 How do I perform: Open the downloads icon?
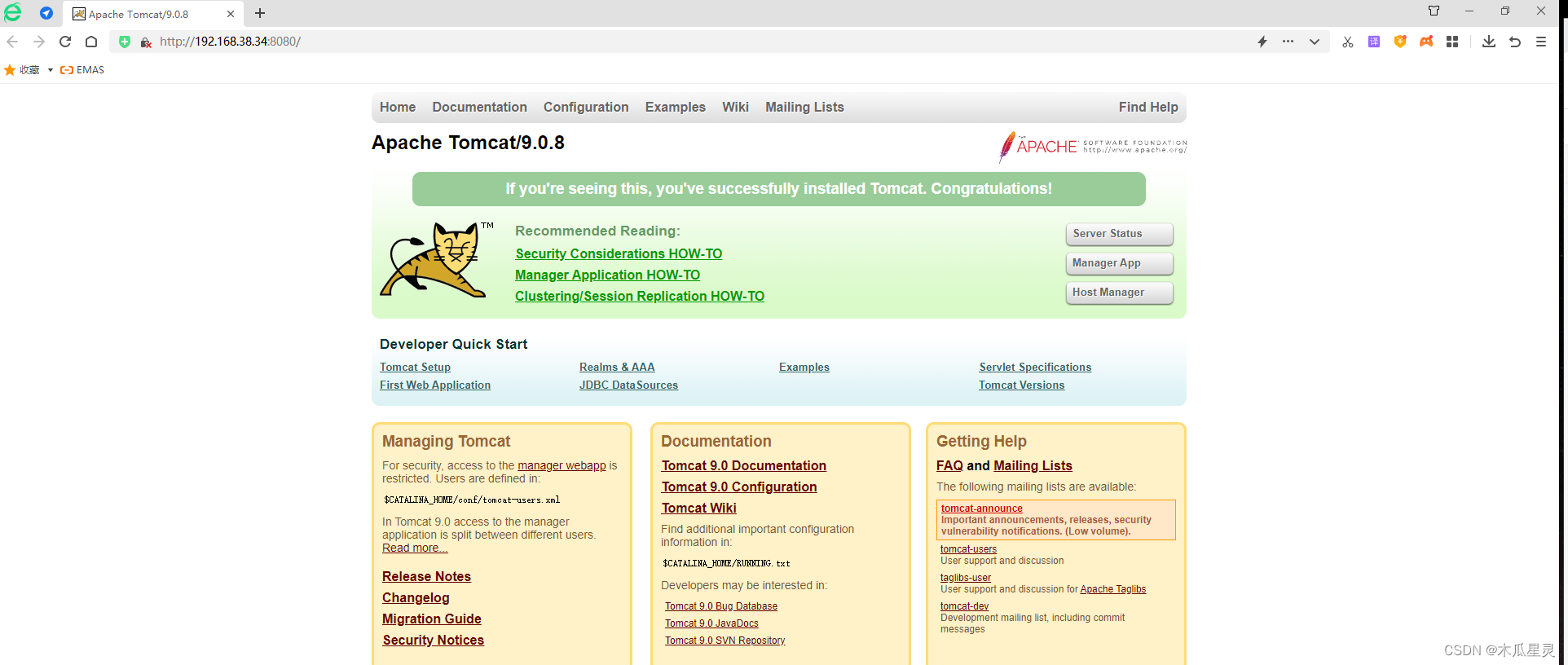pos(1489,42)
